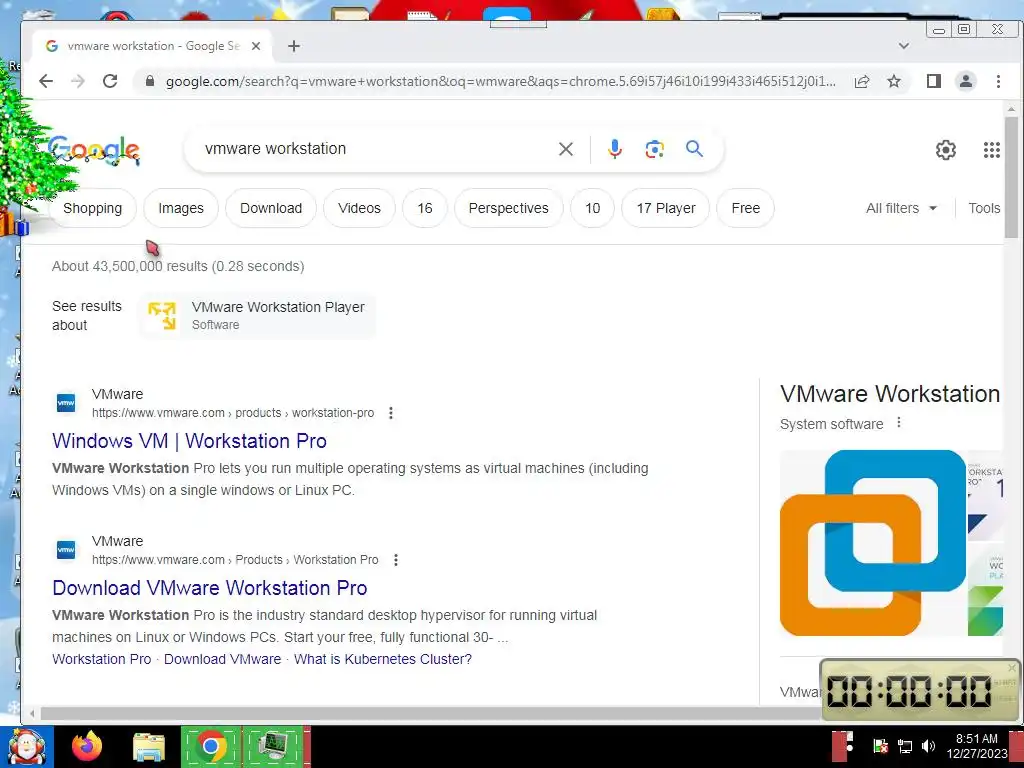Bookmark this tab with the star

[894, 81]
